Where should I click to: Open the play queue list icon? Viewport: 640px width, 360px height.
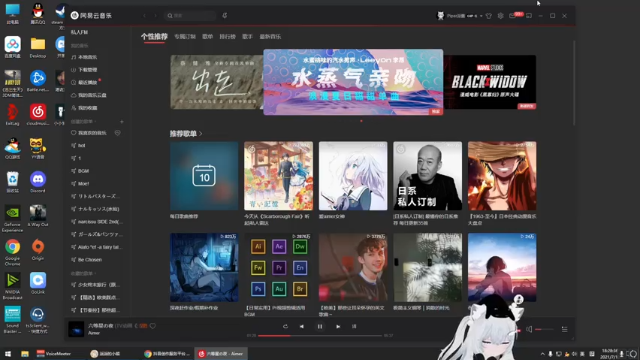pos(564,329)
